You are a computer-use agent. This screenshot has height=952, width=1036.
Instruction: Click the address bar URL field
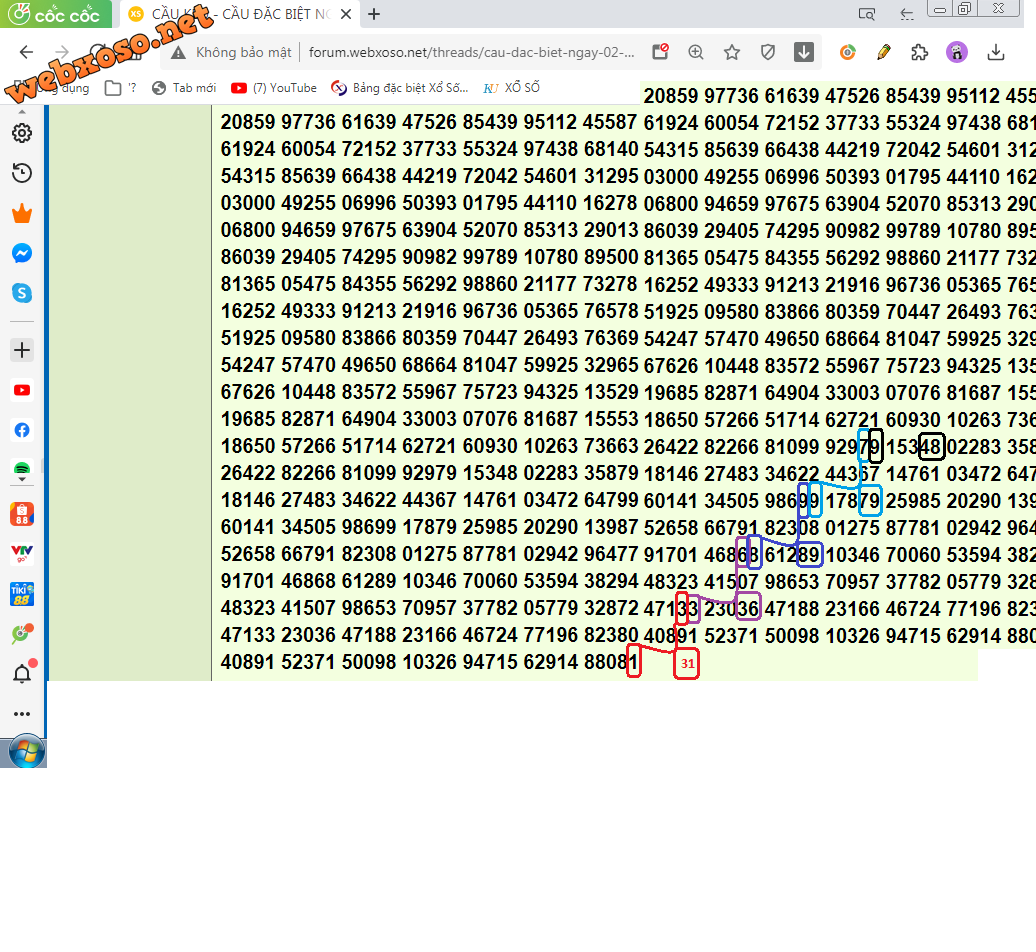click(470, 52)
